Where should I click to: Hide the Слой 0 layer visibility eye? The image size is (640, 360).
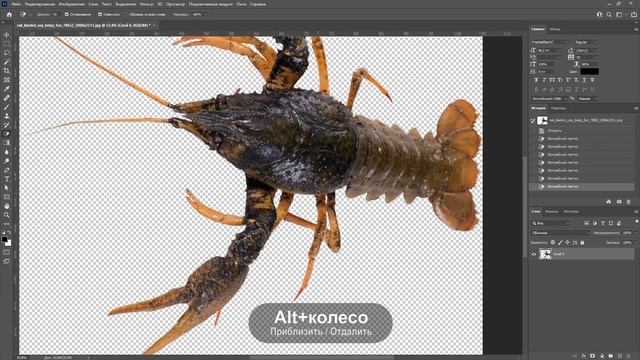533,254
